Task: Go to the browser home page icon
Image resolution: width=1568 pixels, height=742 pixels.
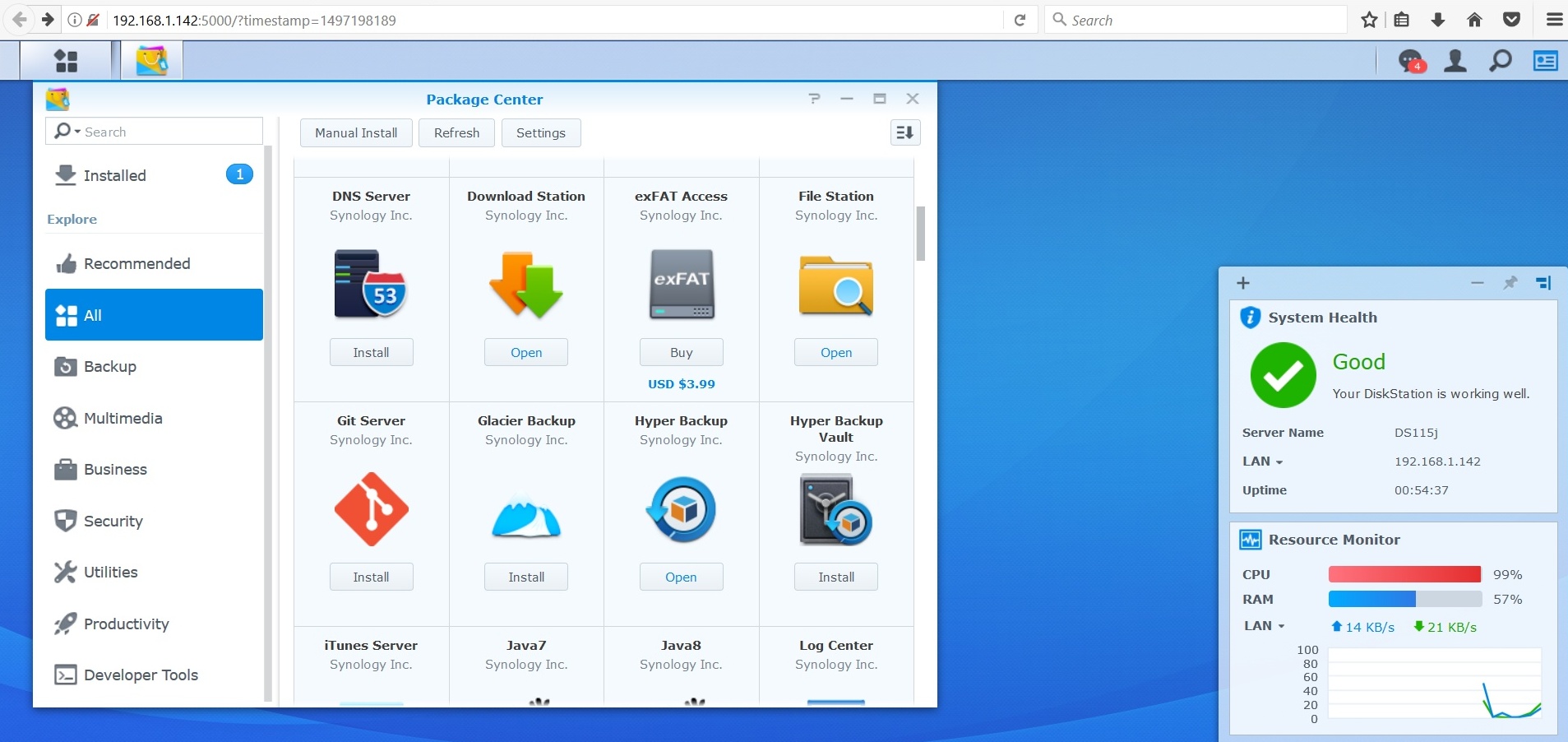Action: coord(1474,20)
